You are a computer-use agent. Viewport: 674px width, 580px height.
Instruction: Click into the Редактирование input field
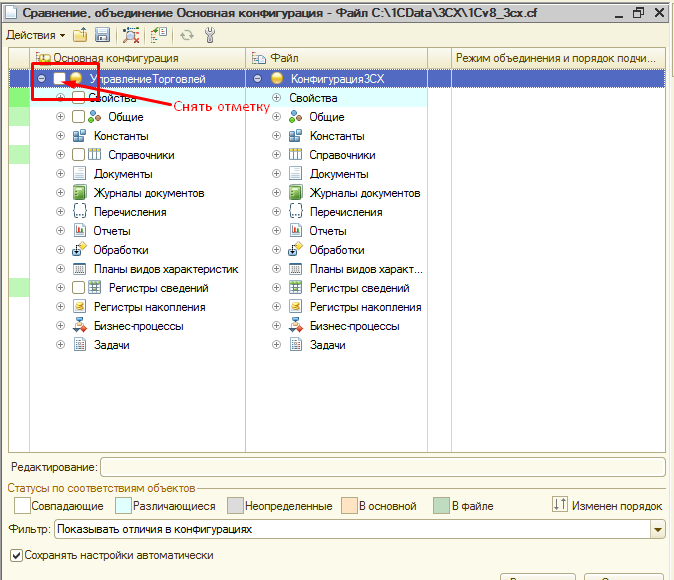tap(383, 467)
